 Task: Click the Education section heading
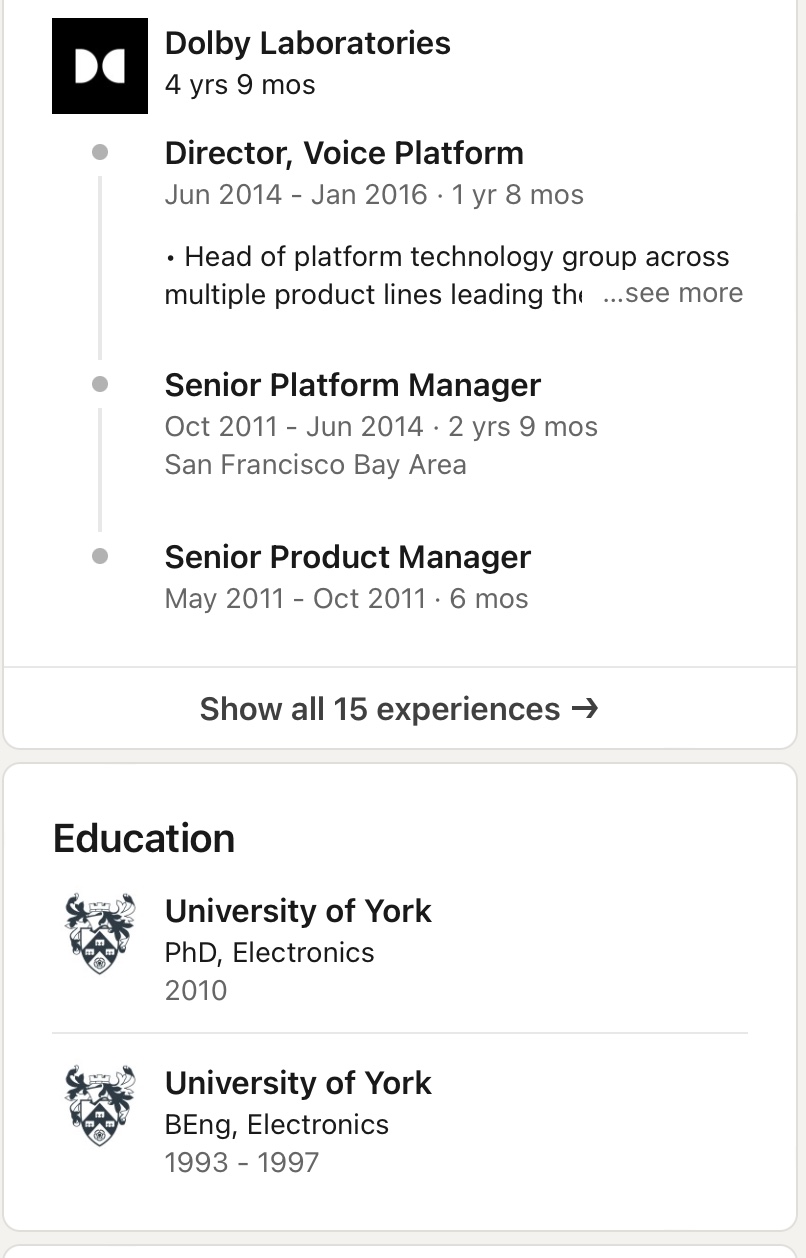point(144,838)
